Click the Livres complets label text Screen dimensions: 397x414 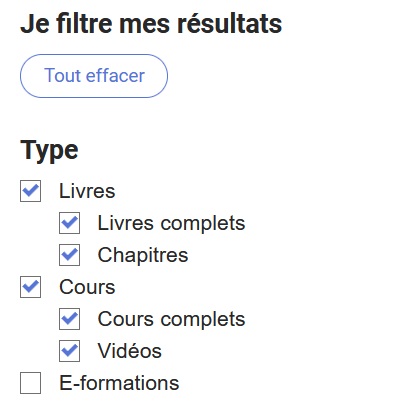click(x=171, y=223)
